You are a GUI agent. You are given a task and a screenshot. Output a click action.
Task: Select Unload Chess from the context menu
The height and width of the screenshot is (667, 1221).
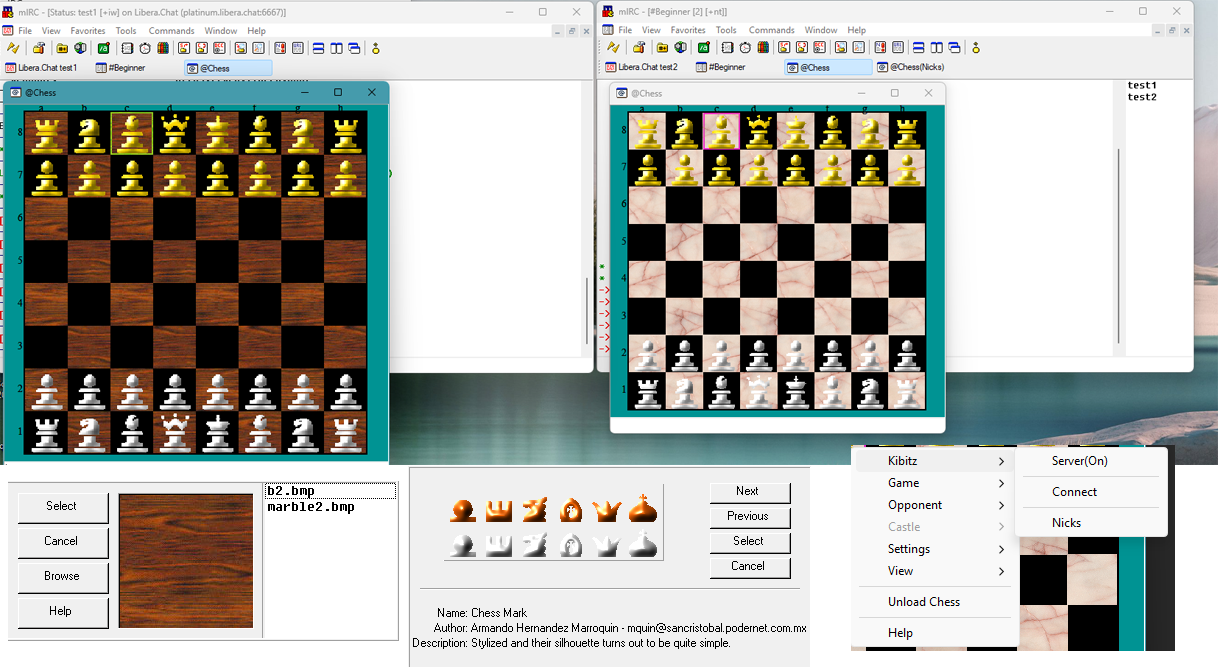[935, 602]
